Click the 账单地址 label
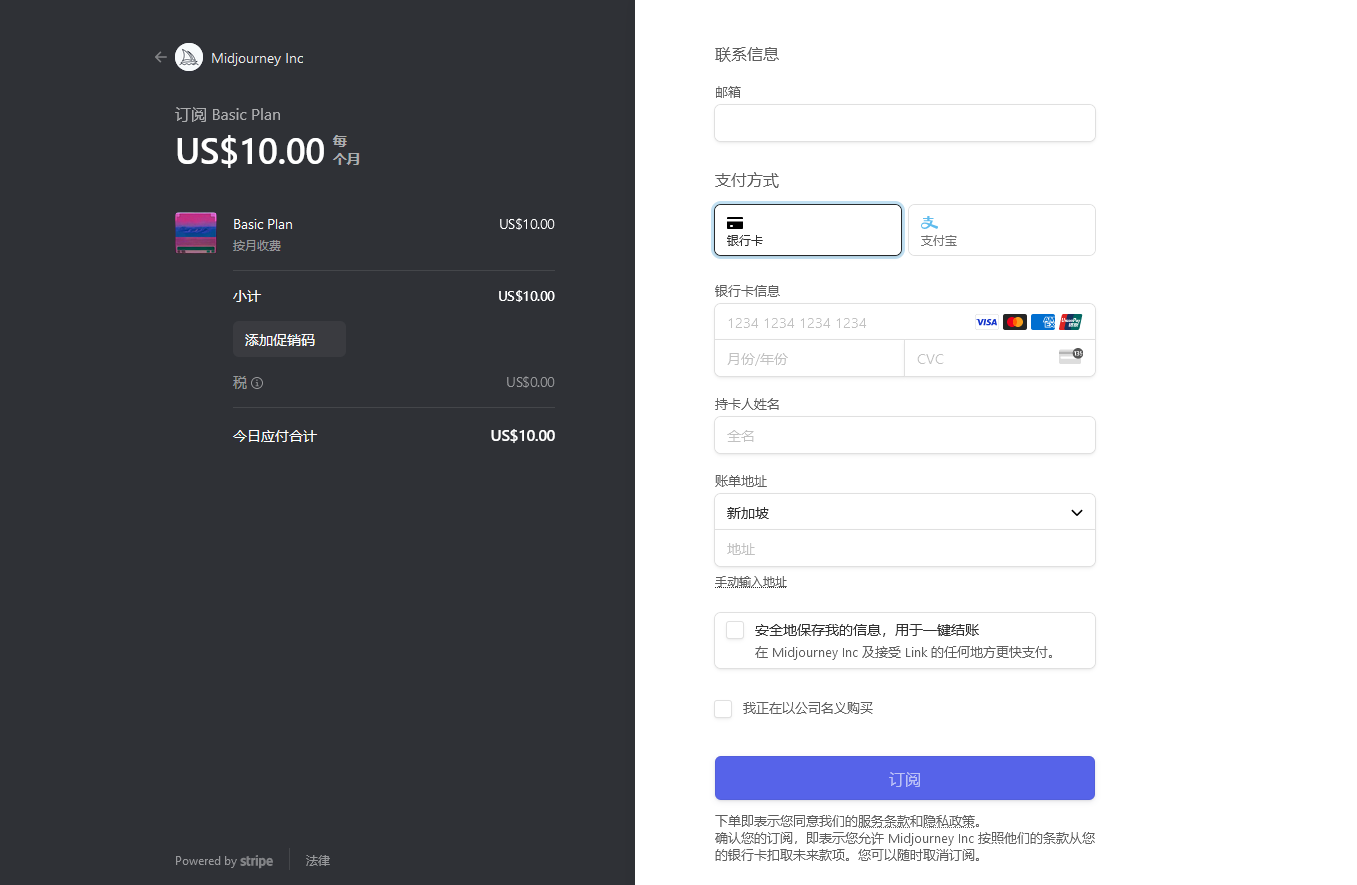1357x885 pixels. (741, 481)
